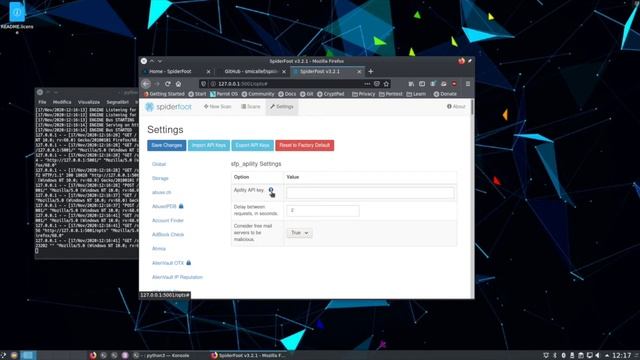Image resolution: width=640 pixels, height=360 pixels.
Task: Click Firefox back arrow button
Action: tap(146, 84)
